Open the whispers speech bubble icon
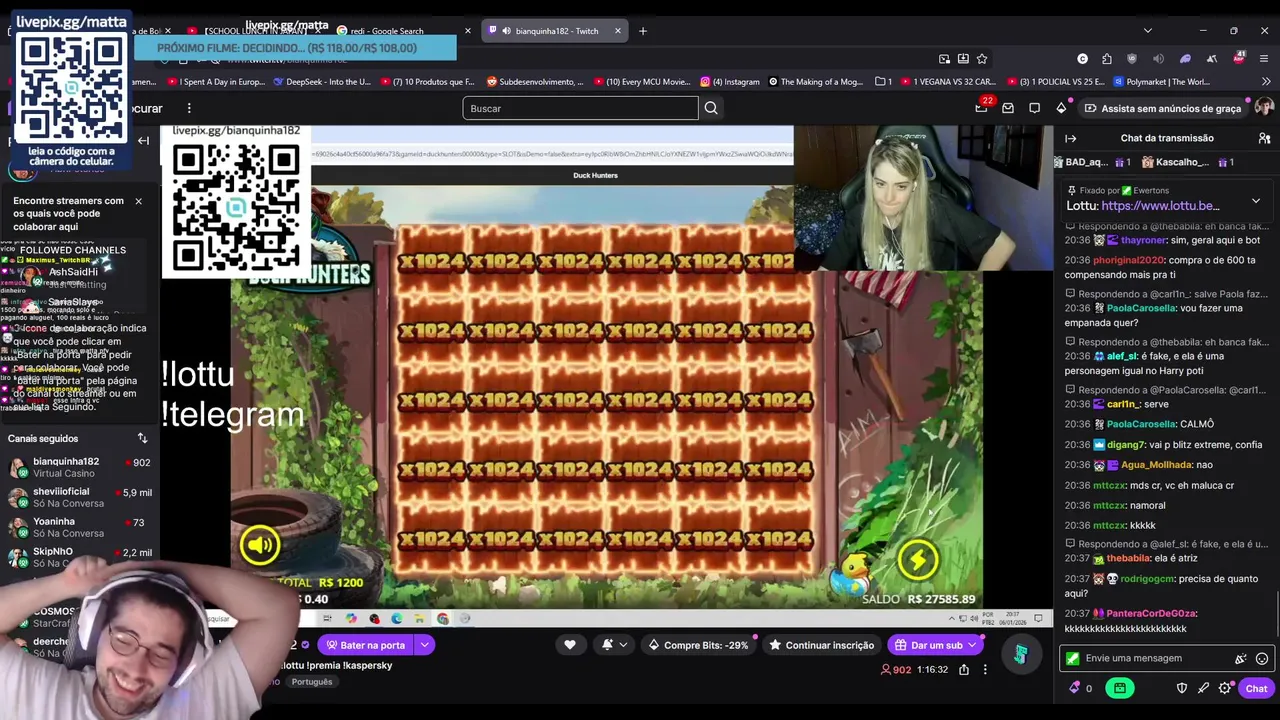Viewport: 1280px width, 720px height. [1035, 108]
